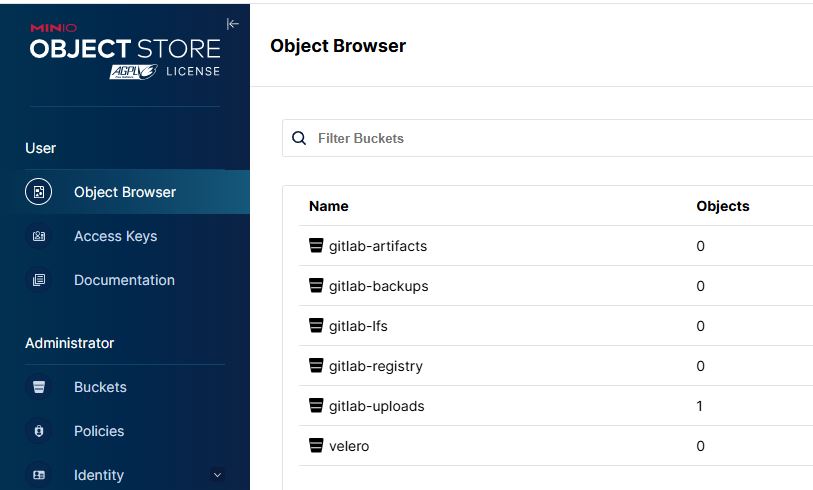Open the Documentation menu item
The width and height of the screenshot is (813, 490).
(x=124, y=281)
